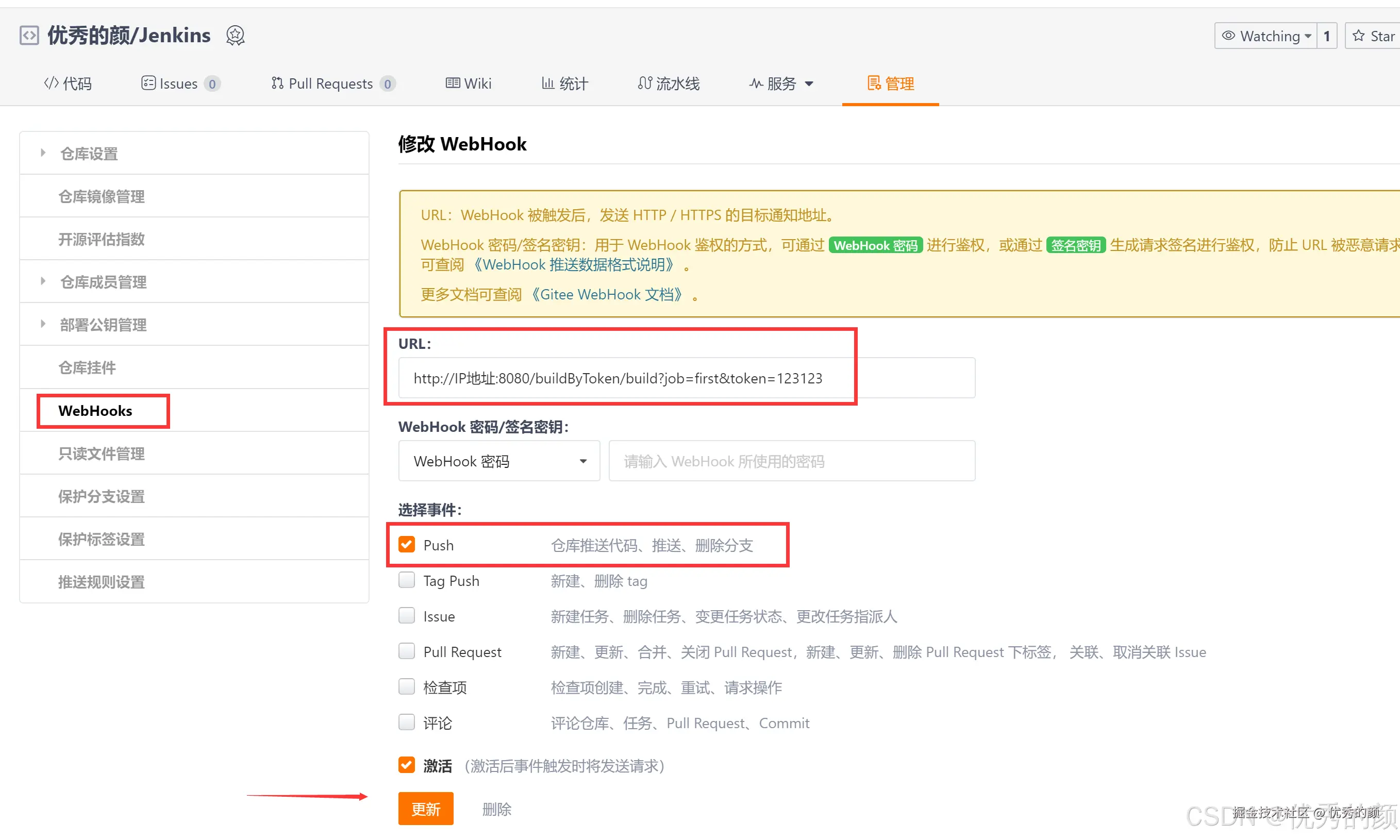
Task: Toggle the 激活 activation checkbox
Action: coord(407,765)
